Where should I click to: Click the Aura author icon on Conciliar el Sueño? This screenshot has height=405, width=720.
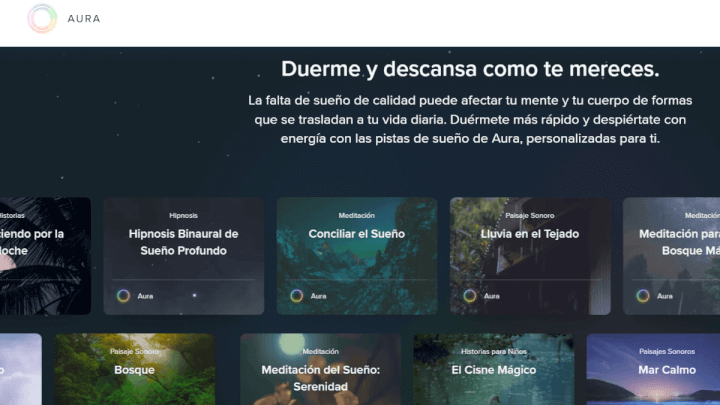pyautogui.click(x=297, y=296)
